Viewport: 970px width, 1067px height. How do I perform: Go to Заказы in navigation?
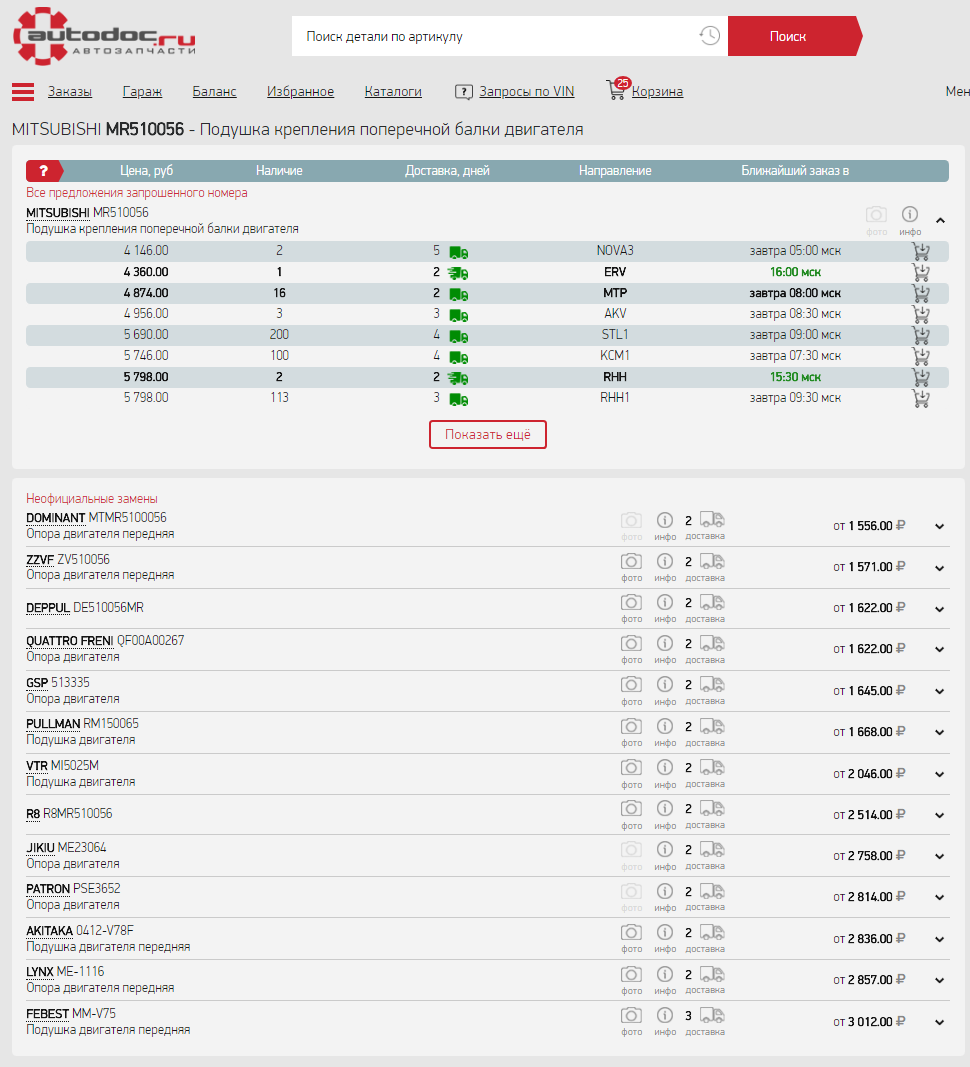pyautogui.click(x=70, y=92)
